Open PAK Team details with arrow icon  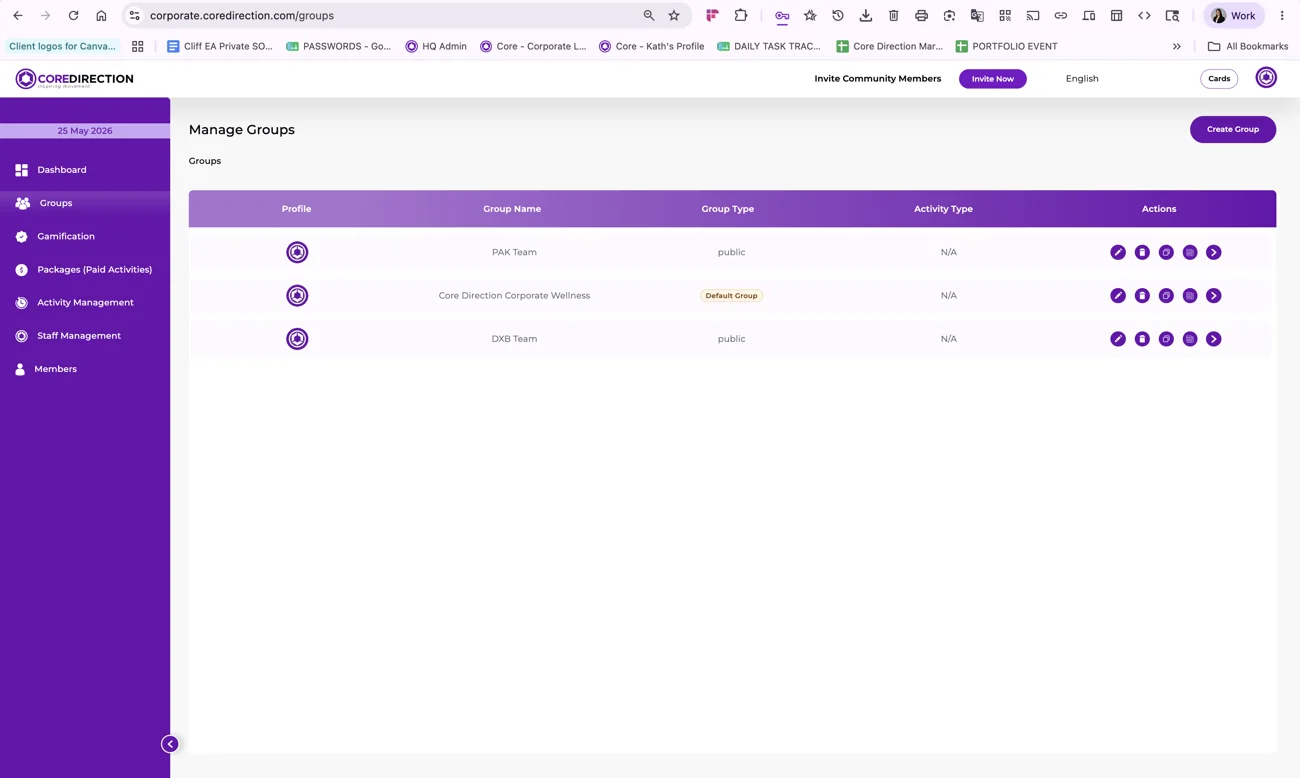pos(1214,252)
